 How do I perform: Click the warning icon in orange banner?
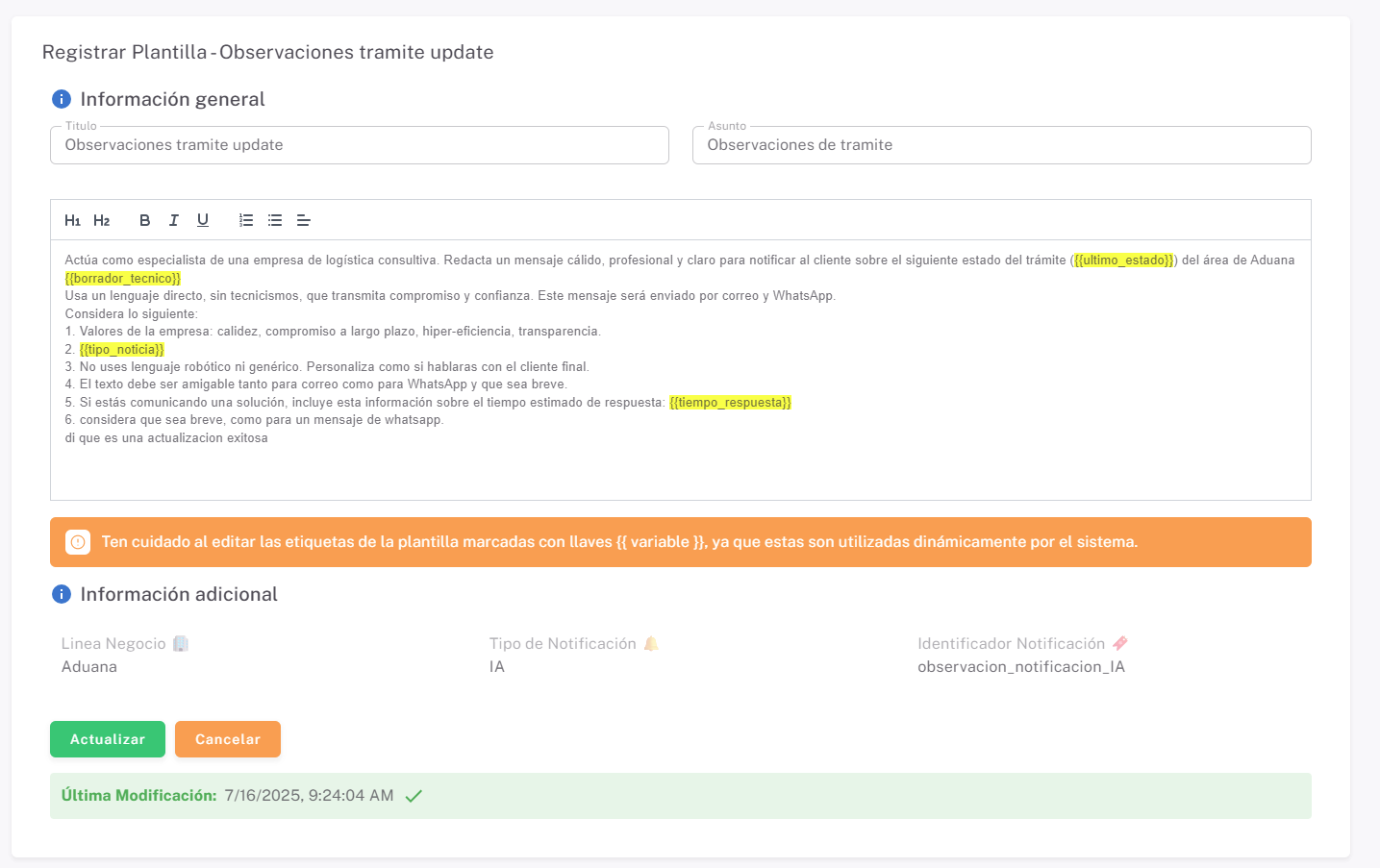(x=78, y=542)
